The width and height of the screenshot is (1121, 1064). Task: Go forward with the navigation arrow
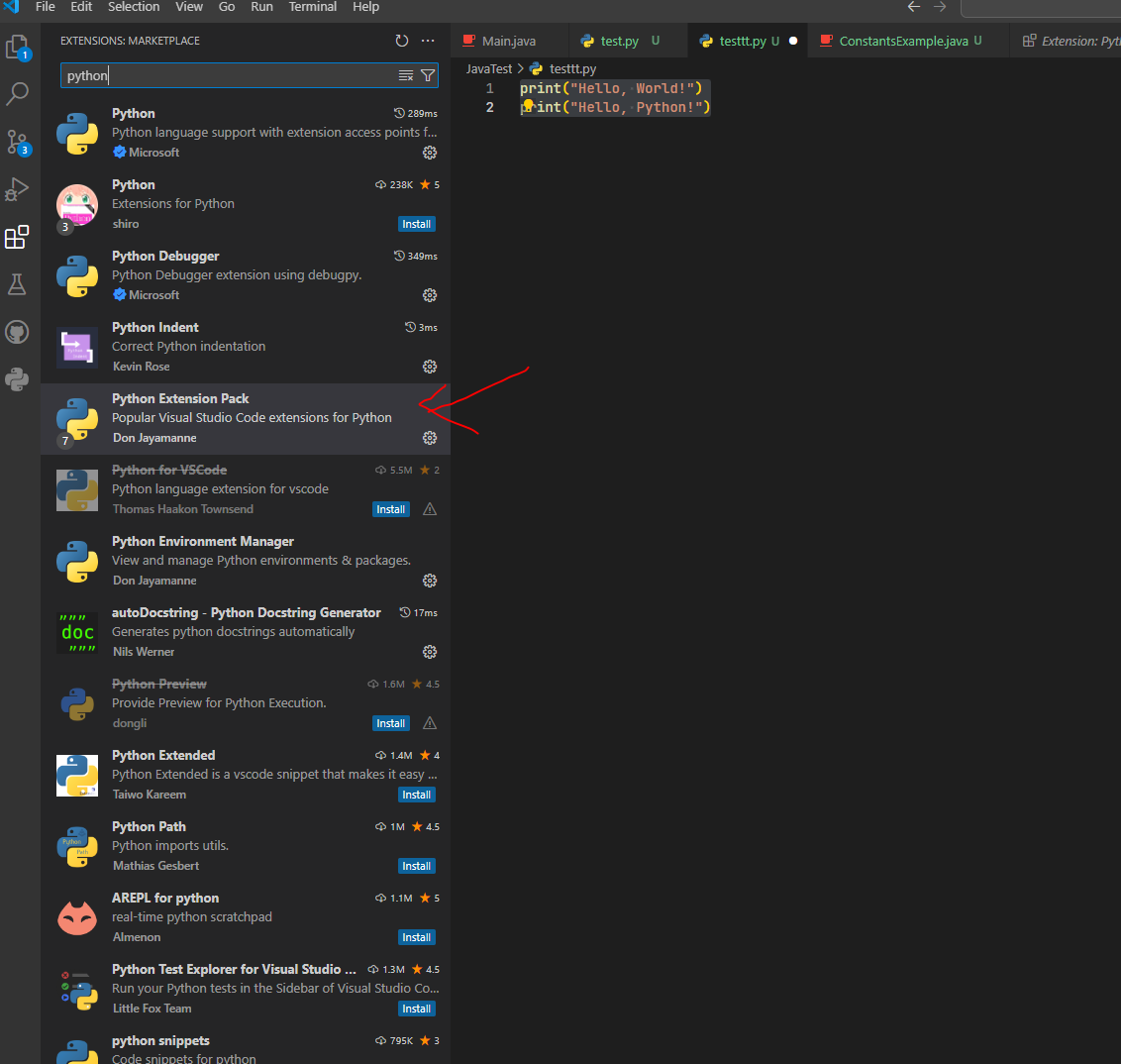940,6
